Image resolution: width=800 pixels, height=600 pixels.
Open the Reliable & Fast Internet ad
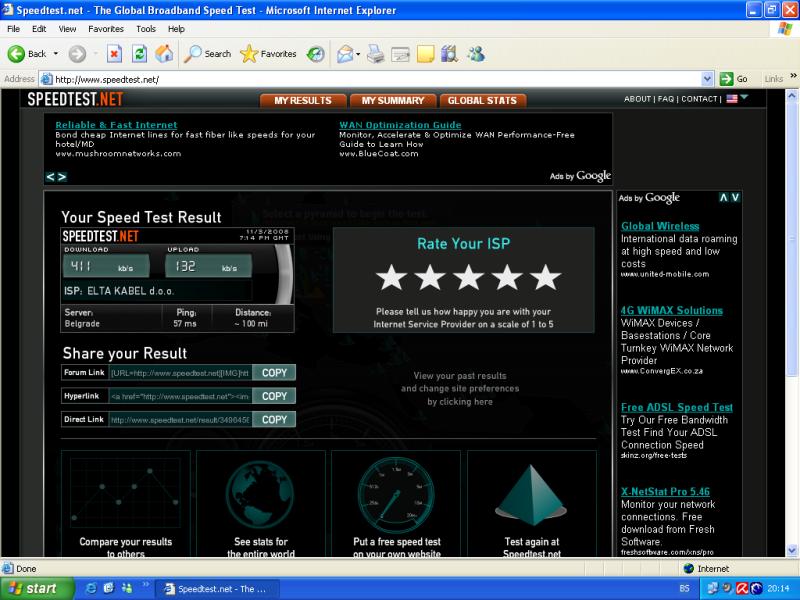[116, 125]
